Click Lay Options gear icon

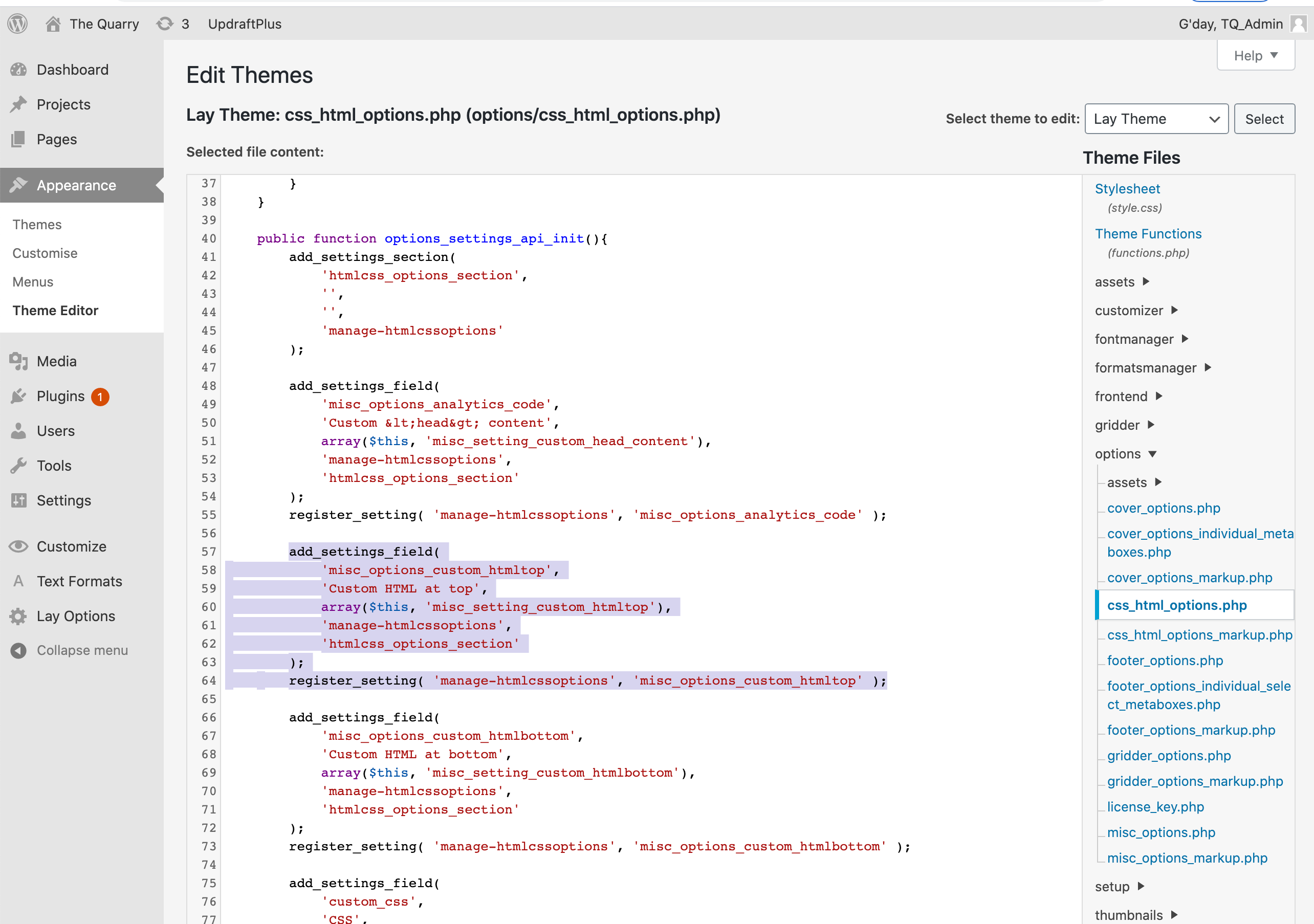[18, 615]
